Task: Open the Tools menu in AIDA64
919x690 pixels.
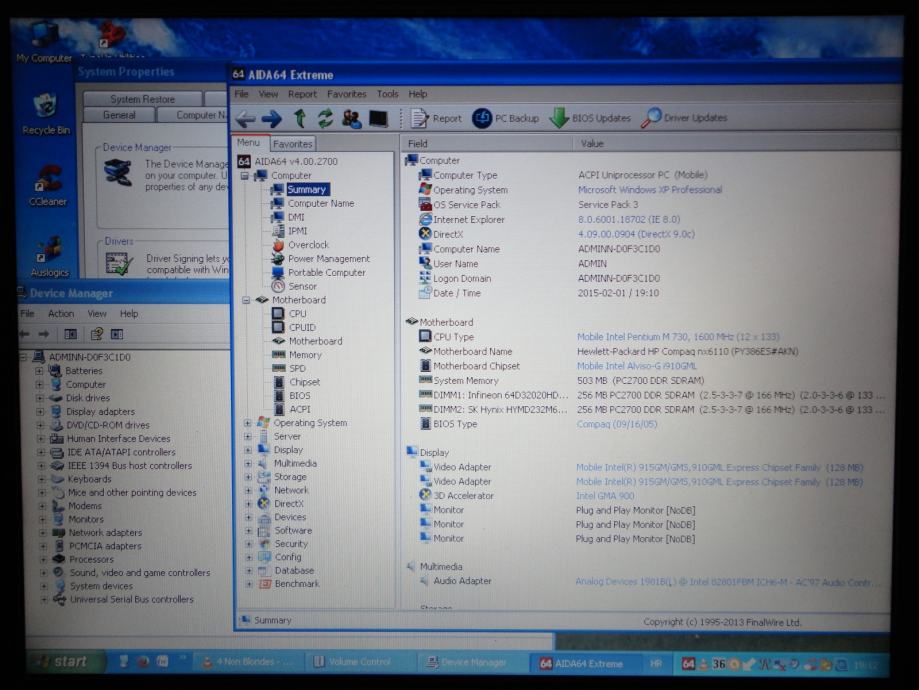Action: point(387,94)
